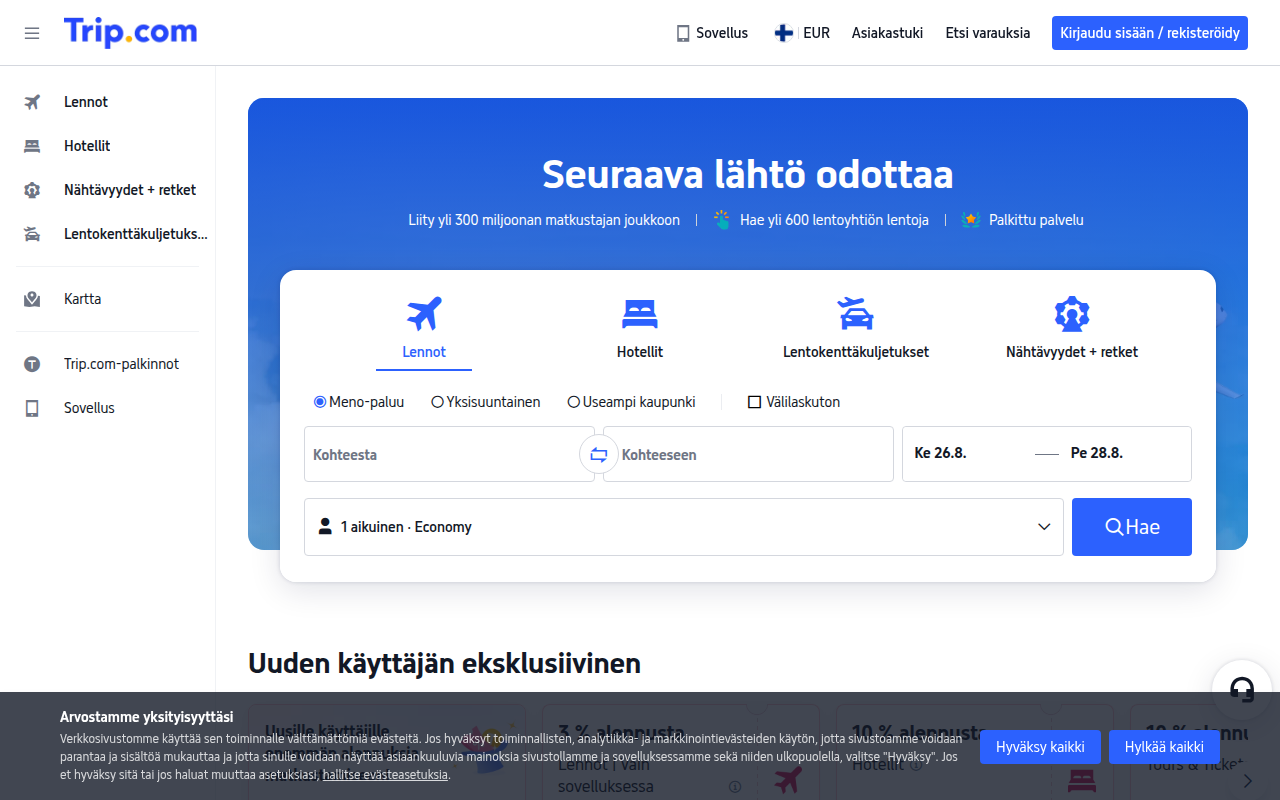Image resolution: width=1280 pixels, height=800 pixels.
Task: Click the Trip.com-palkinnot sidebar label
Action: (x=122, y=364)
